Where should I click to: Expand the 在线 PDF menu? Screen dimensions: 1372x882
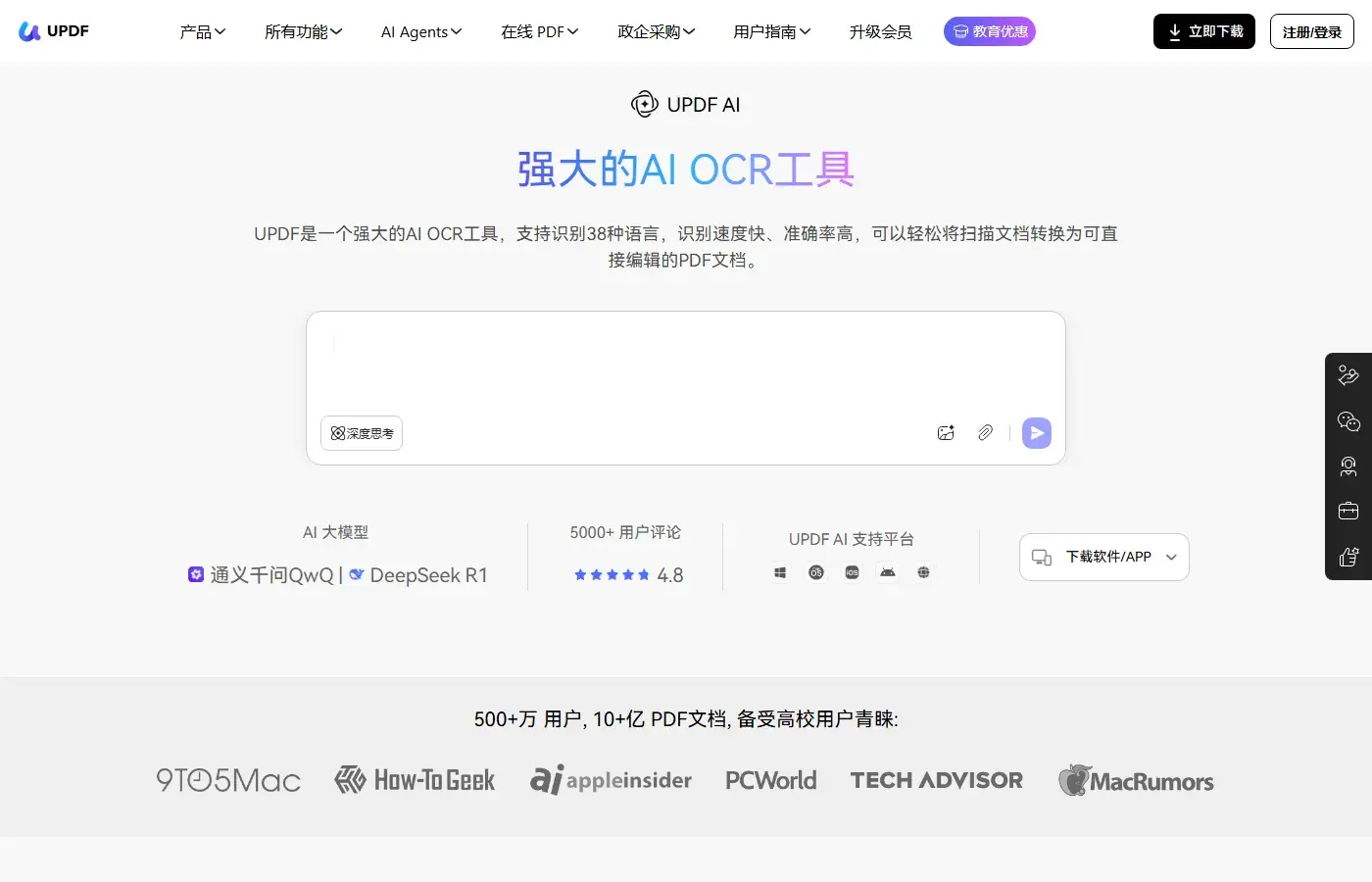point(540,31)
